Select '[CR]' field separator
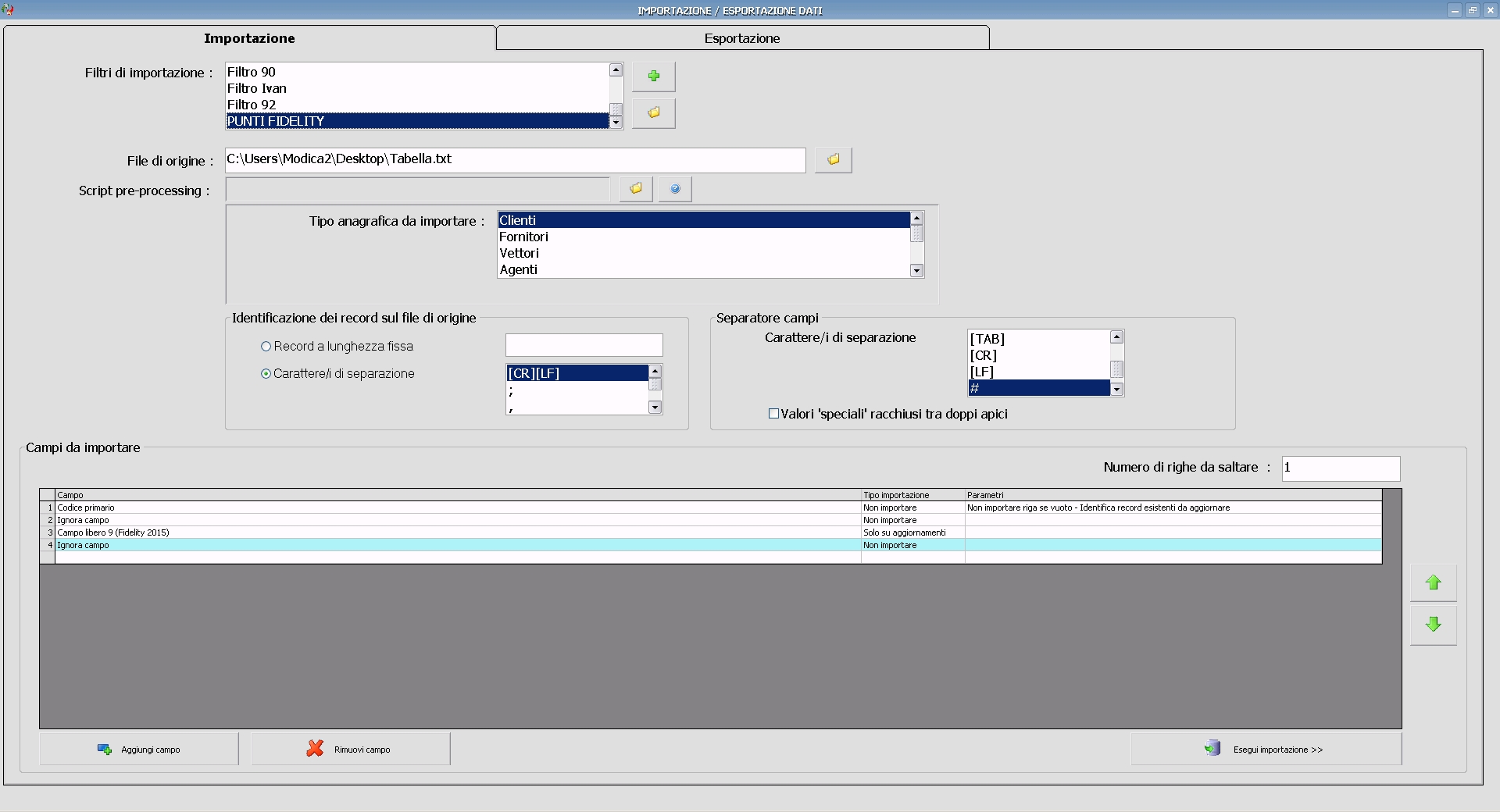This screenshot has width=1500, height=812. tap(1039, 355)
